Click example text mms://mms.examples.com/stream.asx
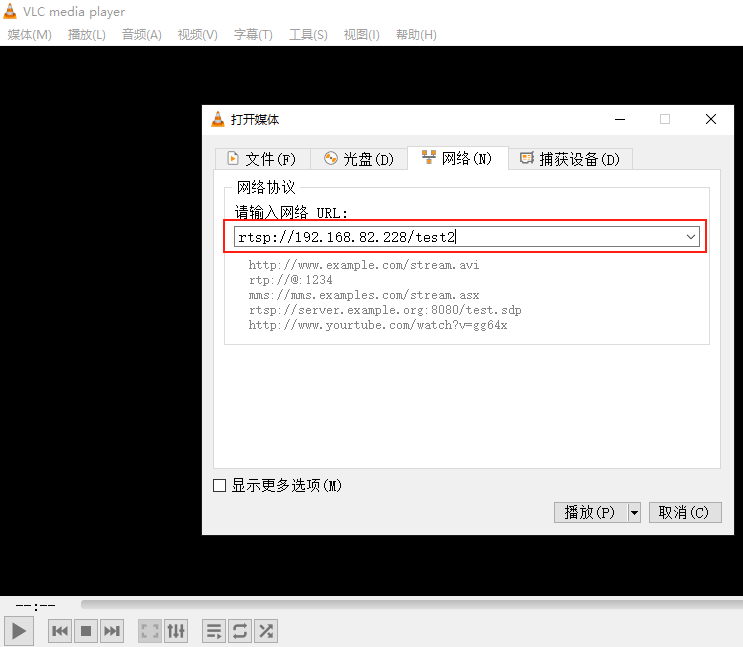The width and height of the screenshot is (743, 647). coord(363,295)
